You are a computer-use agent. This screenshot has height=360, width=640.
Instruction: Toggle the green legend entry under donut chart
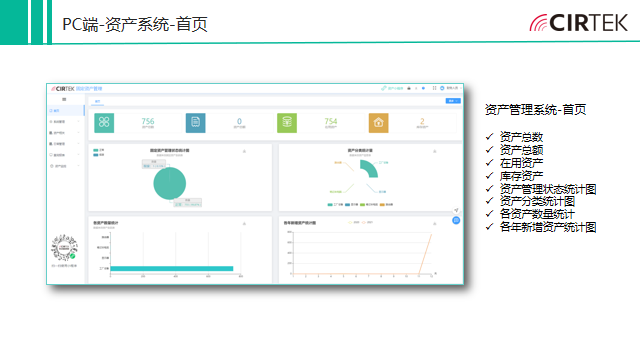369,204
